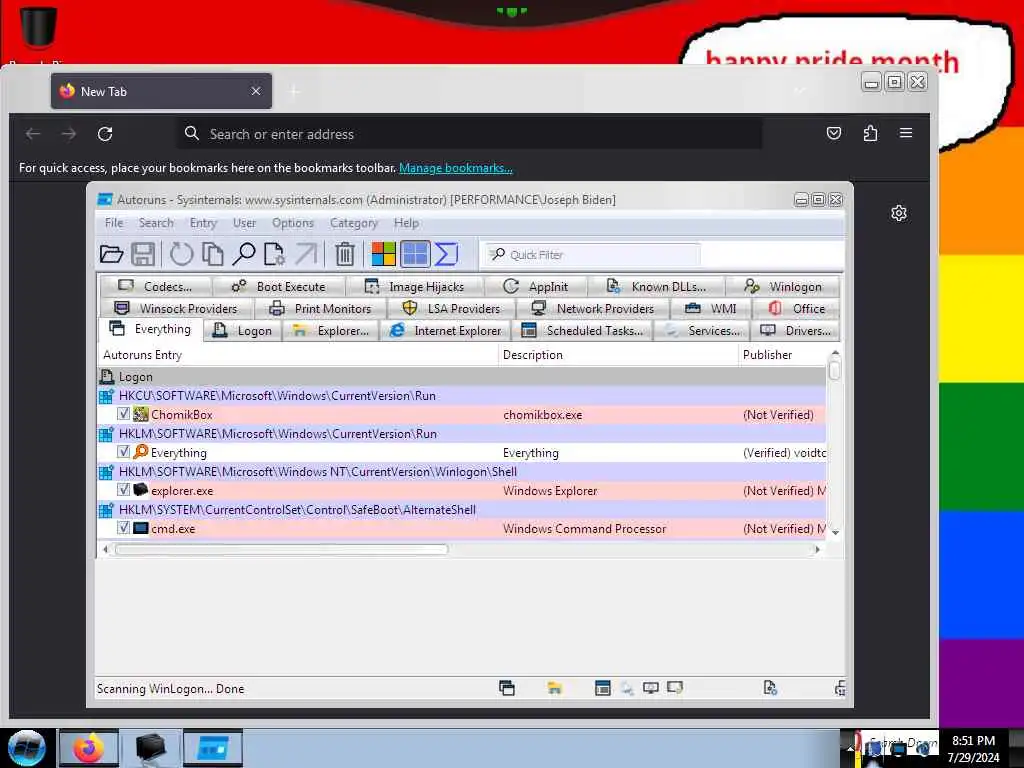Switch to the Office tab
This screenshot has width=1024, height=768.
(x=796, y=308)
